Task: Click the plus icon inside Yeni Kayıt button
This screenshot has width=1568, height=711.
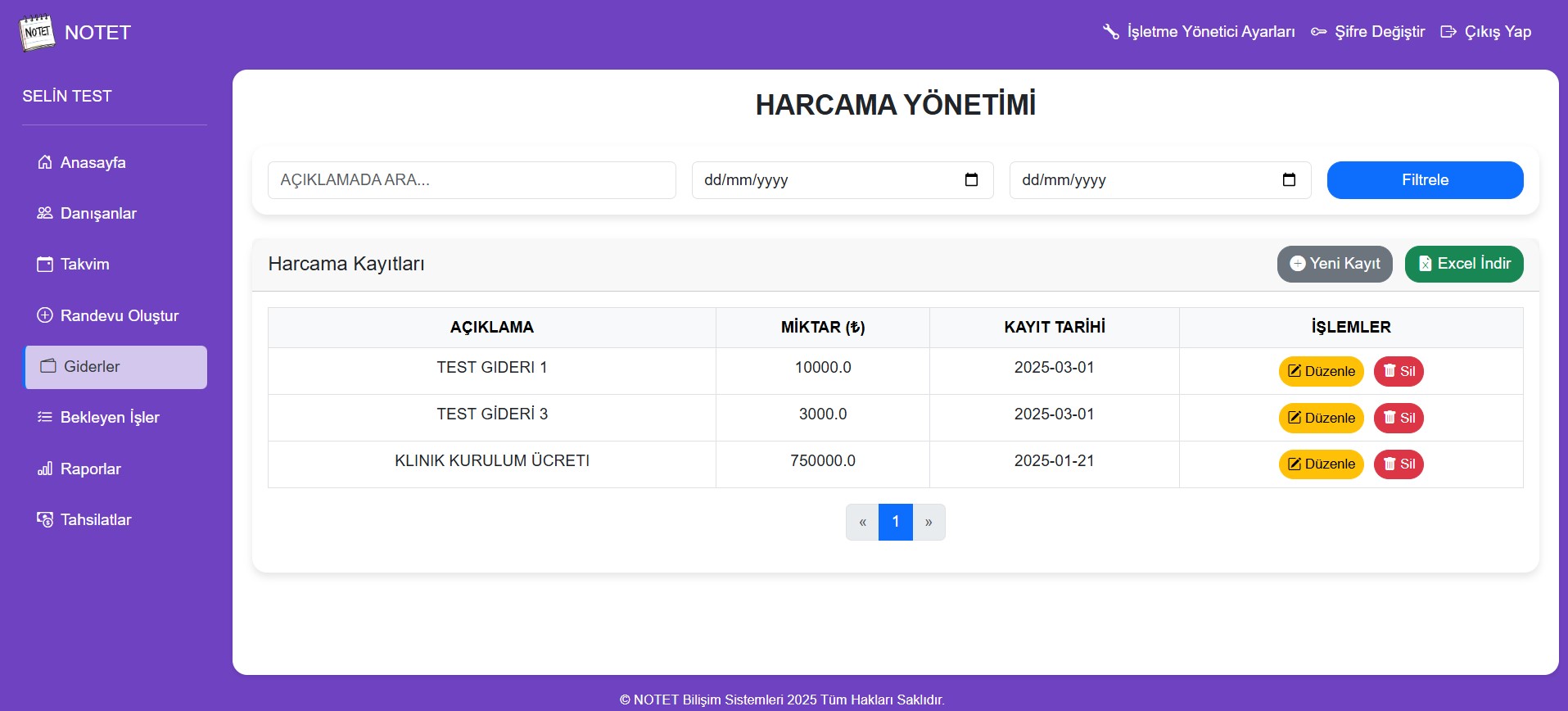Action: tap(1298, 264)
